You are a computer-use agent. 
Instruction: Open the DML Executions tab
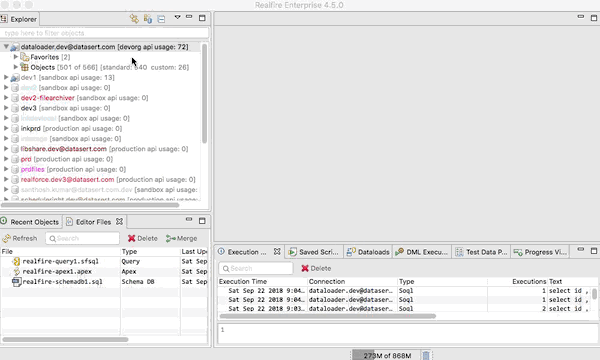422,252
